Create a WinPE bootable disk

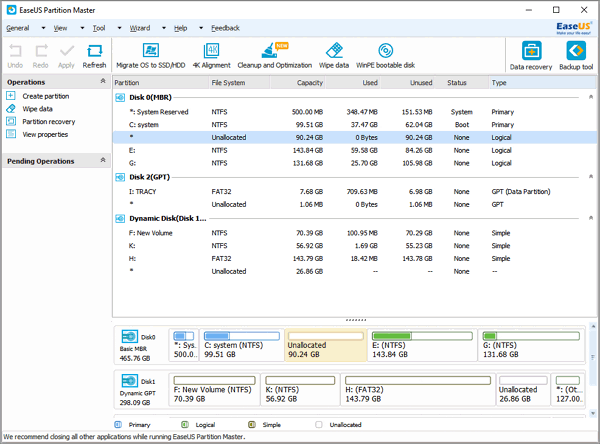tap(385, 56)
